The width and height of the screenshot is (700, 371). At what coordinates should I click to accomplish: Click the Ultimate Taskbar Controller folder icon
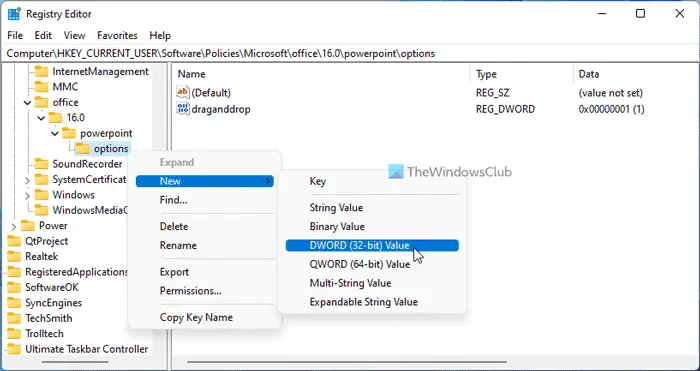pos(14,349)
